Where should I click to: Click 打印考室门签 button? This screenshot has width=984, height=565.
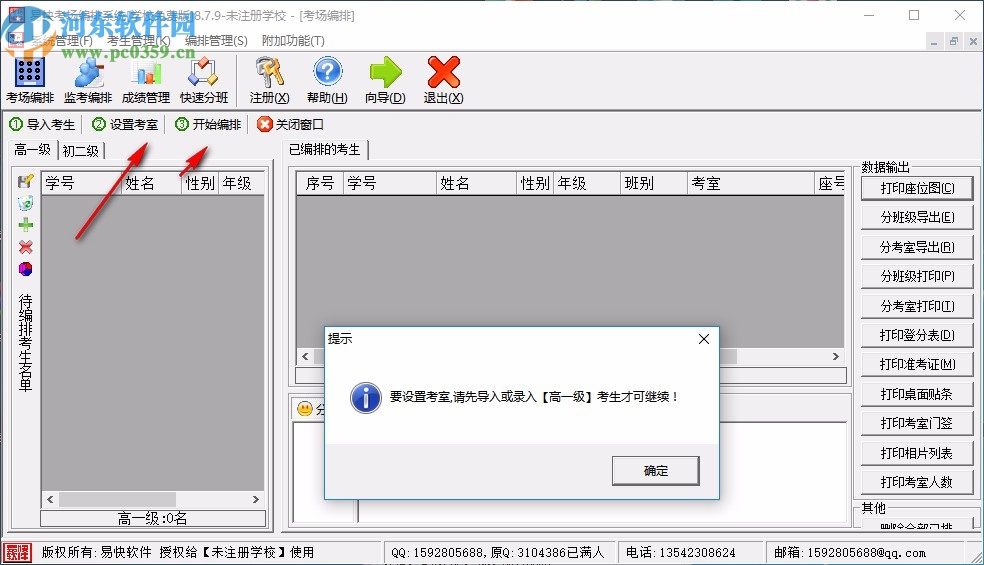[x=917, y=423]
